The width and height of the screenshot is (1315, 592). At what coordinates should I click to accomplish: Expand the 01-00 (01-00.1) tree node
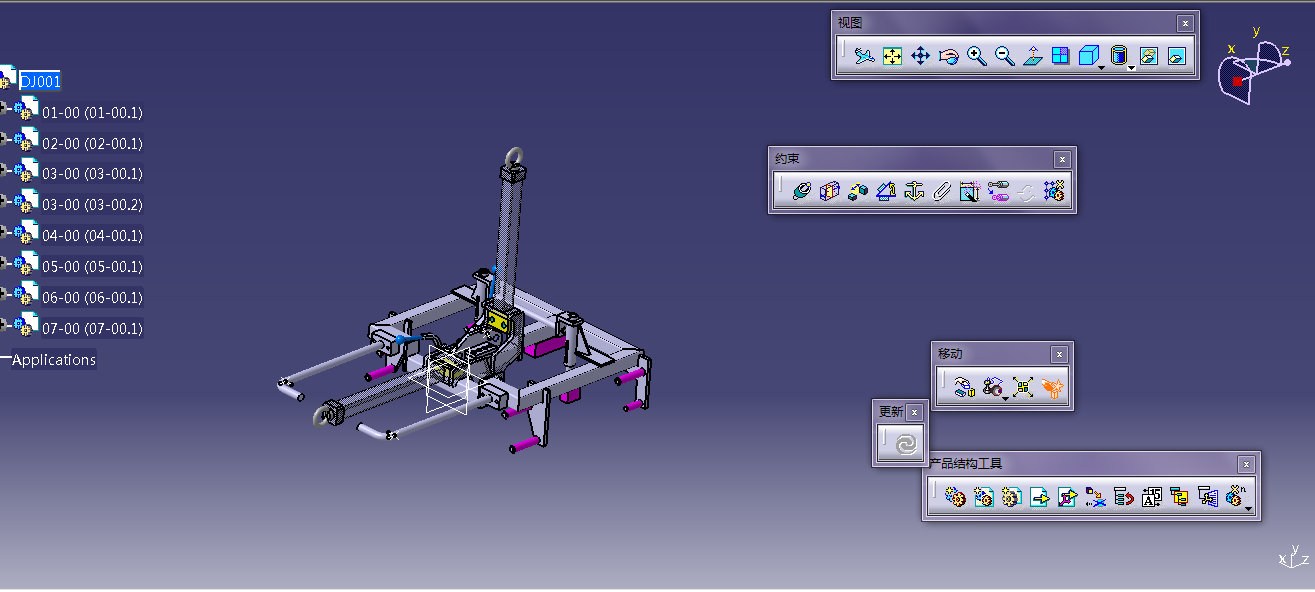tap(5, 108)
